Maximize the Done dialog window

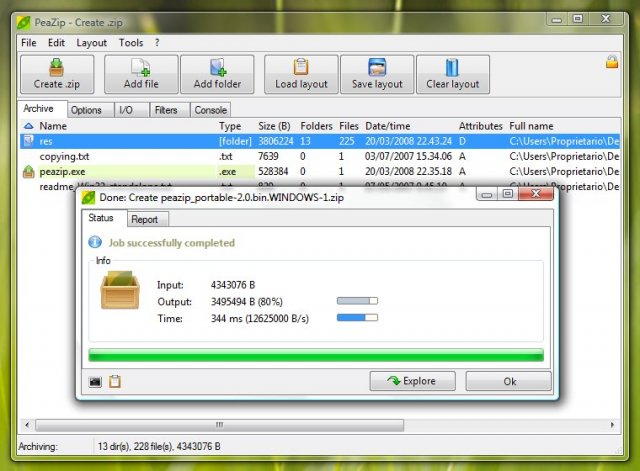coord(507,194)
